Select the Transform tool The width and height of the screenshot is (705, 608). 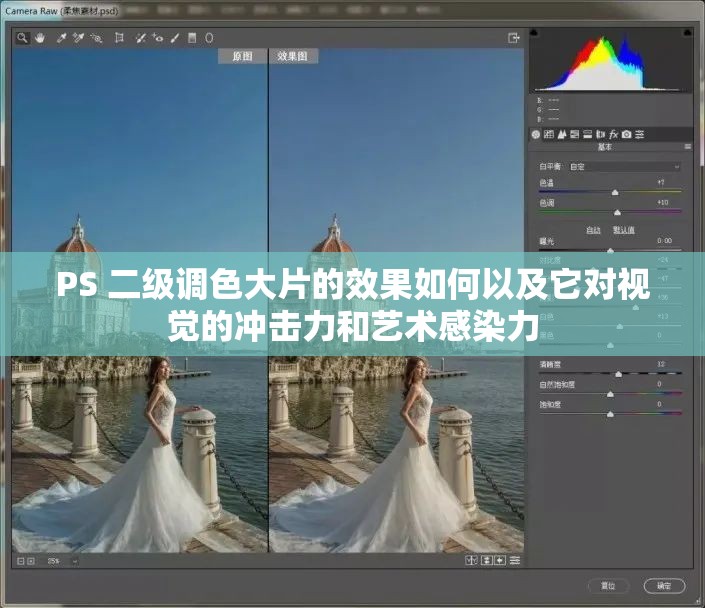click(x=119, y=38)
